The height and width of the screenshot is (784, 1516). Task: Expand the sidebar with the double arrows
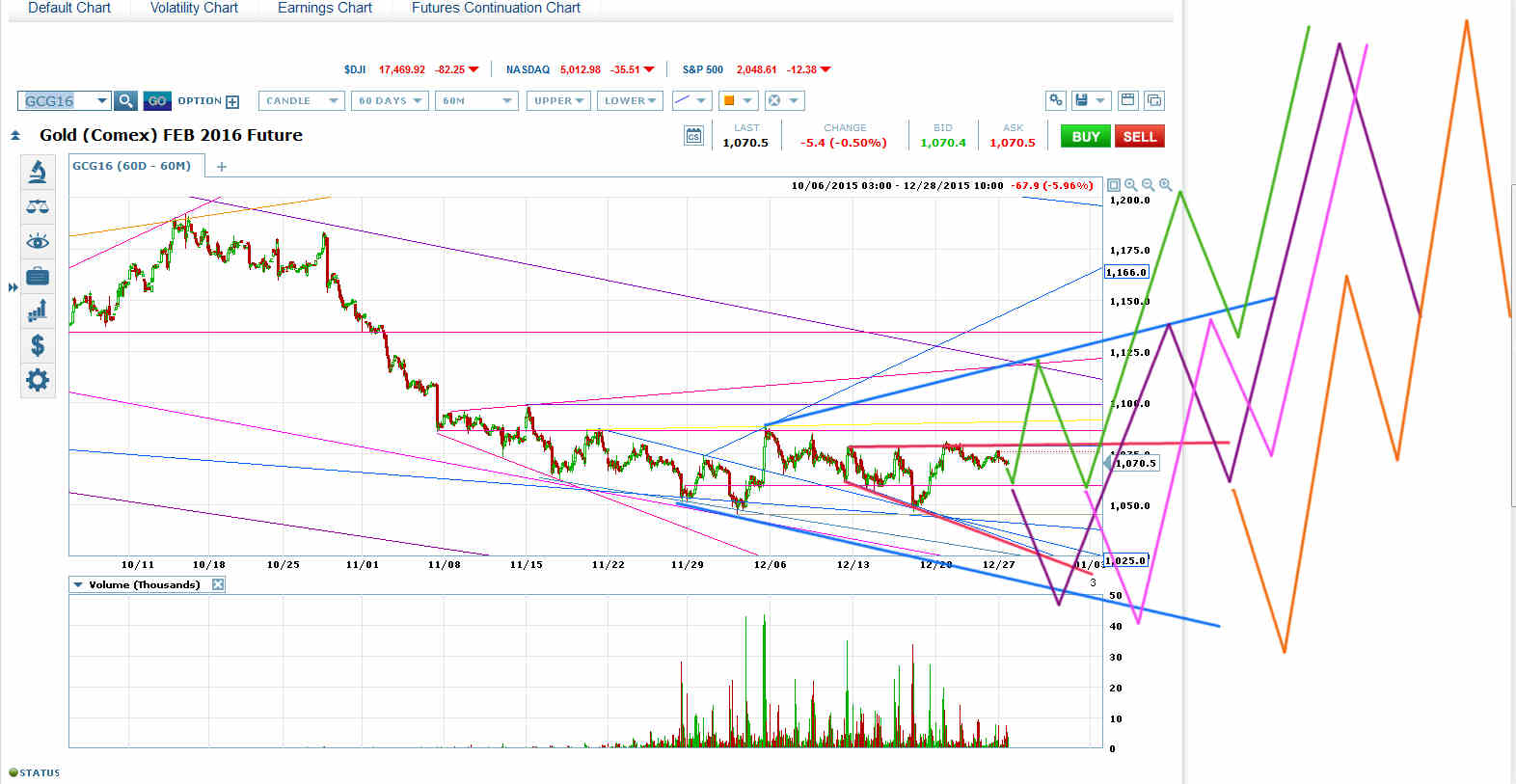(x=13, y=287)
